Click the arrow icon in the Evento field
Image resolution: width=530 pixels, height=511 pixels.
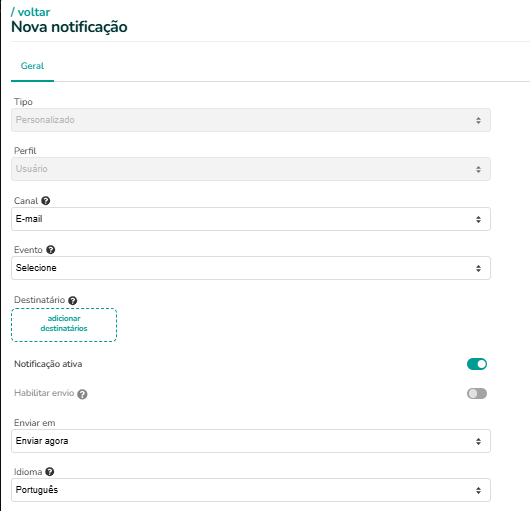tap(478, 268)
